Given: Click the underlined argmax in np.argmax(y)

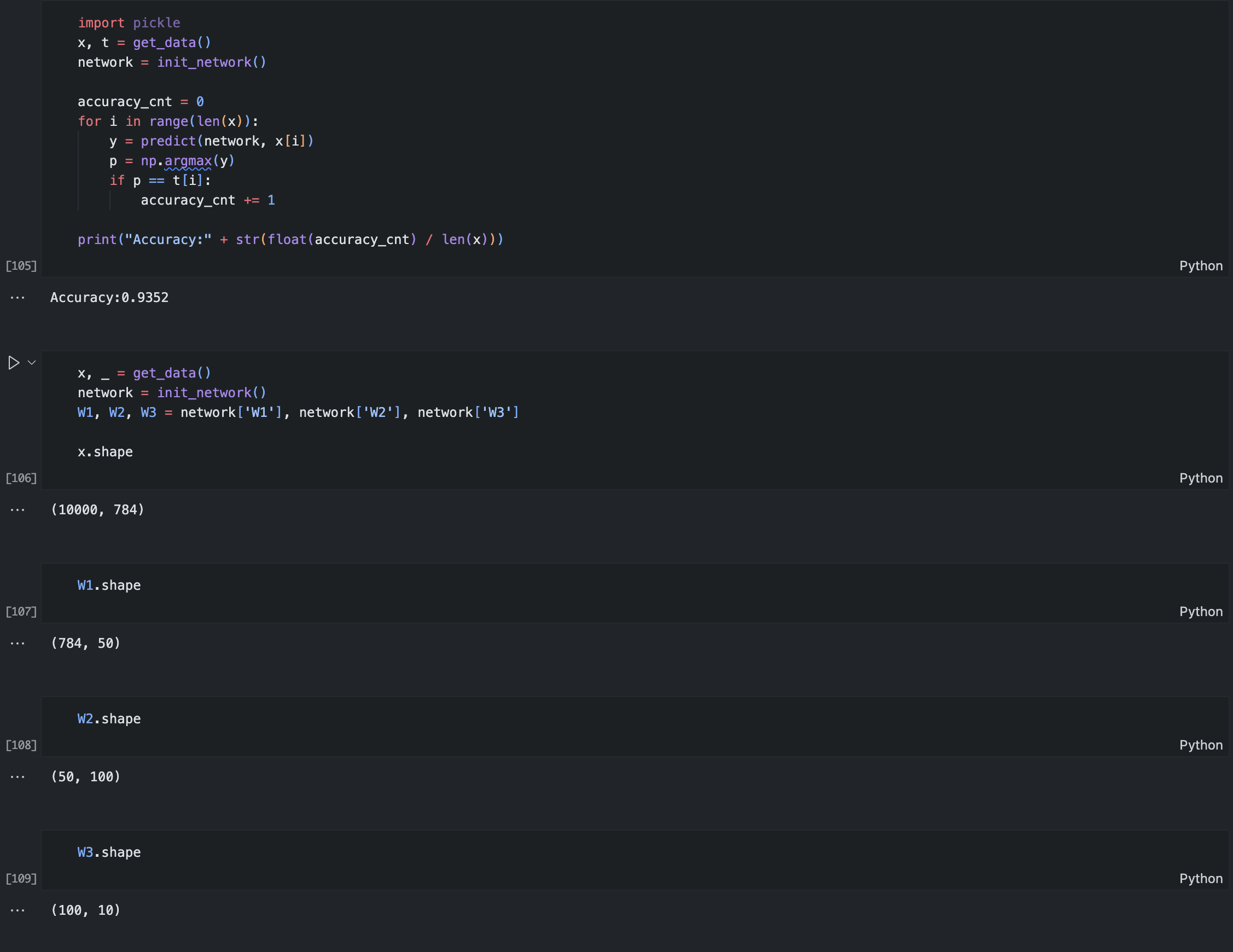Looking at the screenshot, I should click(x=188, y=161).
